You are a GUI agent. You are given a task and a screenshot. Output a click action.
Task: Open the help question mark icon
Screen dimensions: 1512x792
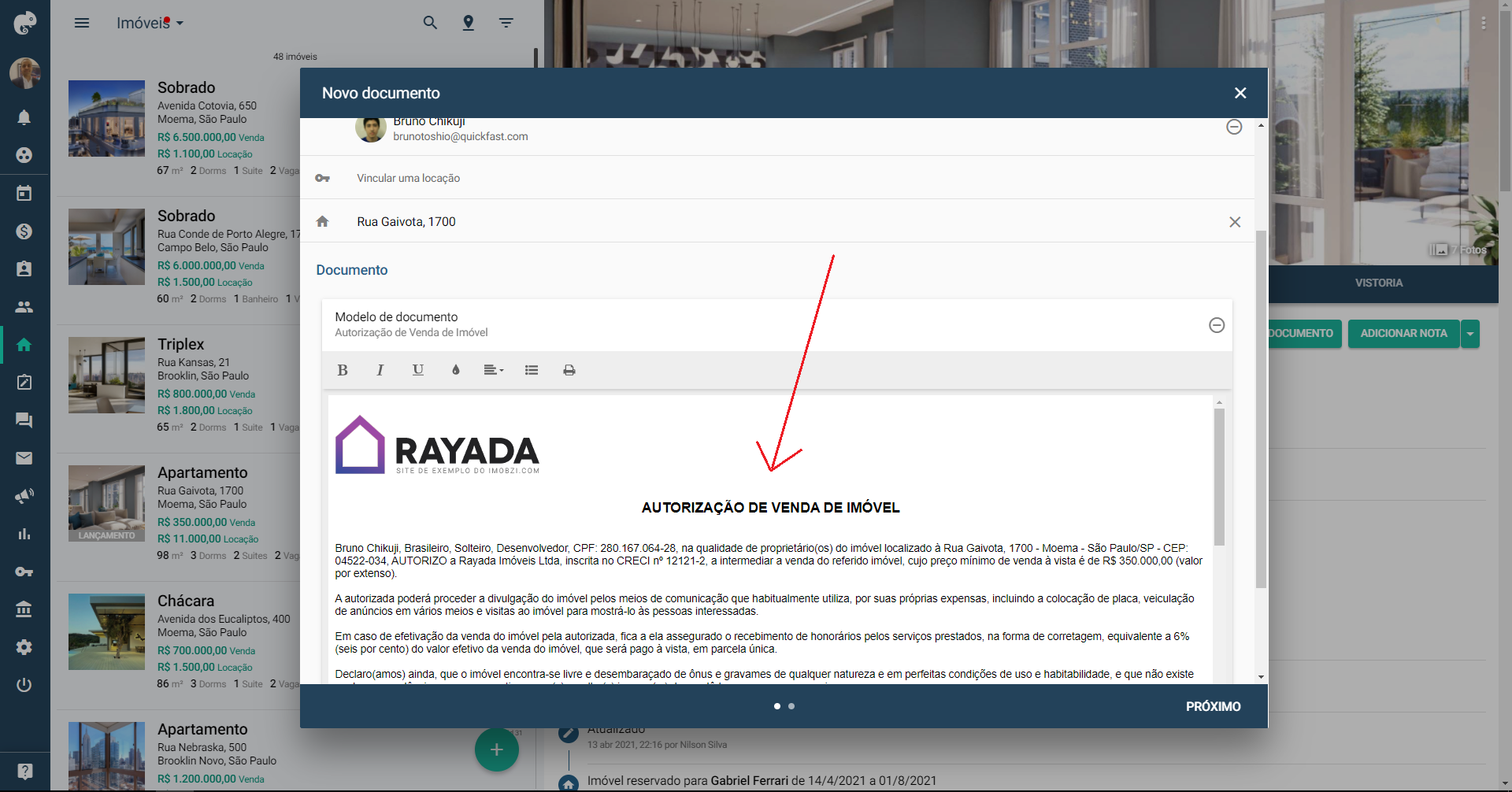pos(25,771)
